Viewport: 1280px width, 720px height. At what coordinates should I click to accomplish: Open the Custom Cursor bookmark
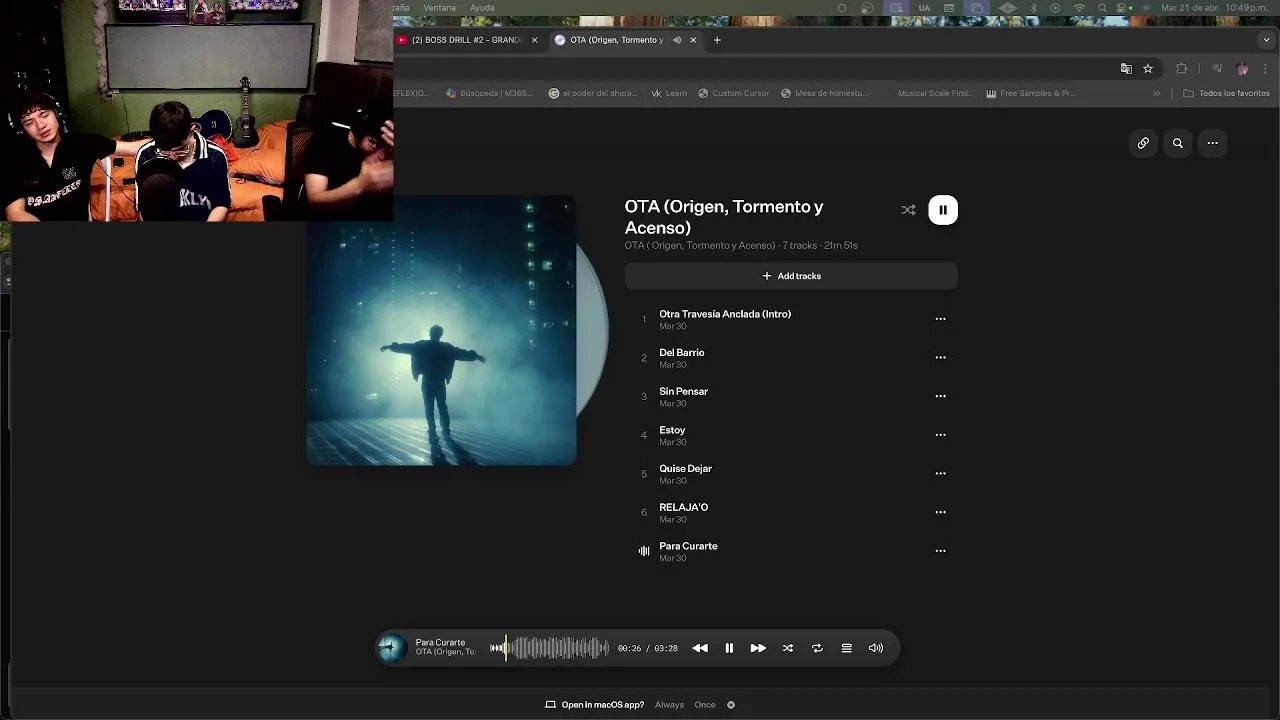pyautogui.click(x=734, y=93)
